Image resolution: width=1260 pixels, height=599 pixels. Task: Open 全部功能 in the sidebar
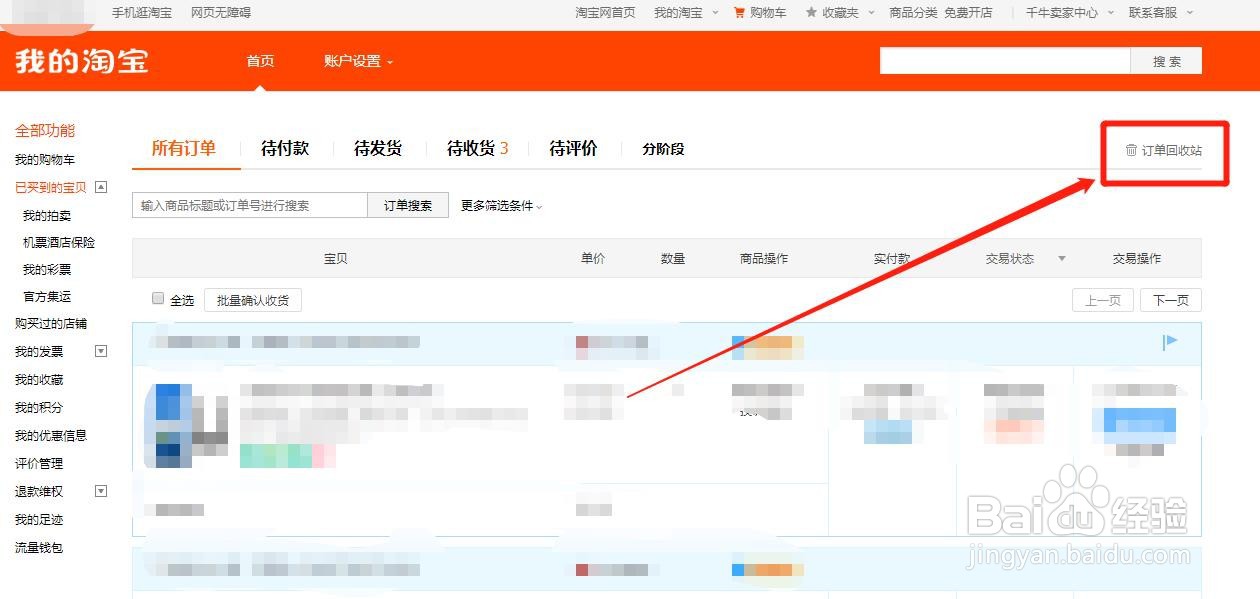45,131
